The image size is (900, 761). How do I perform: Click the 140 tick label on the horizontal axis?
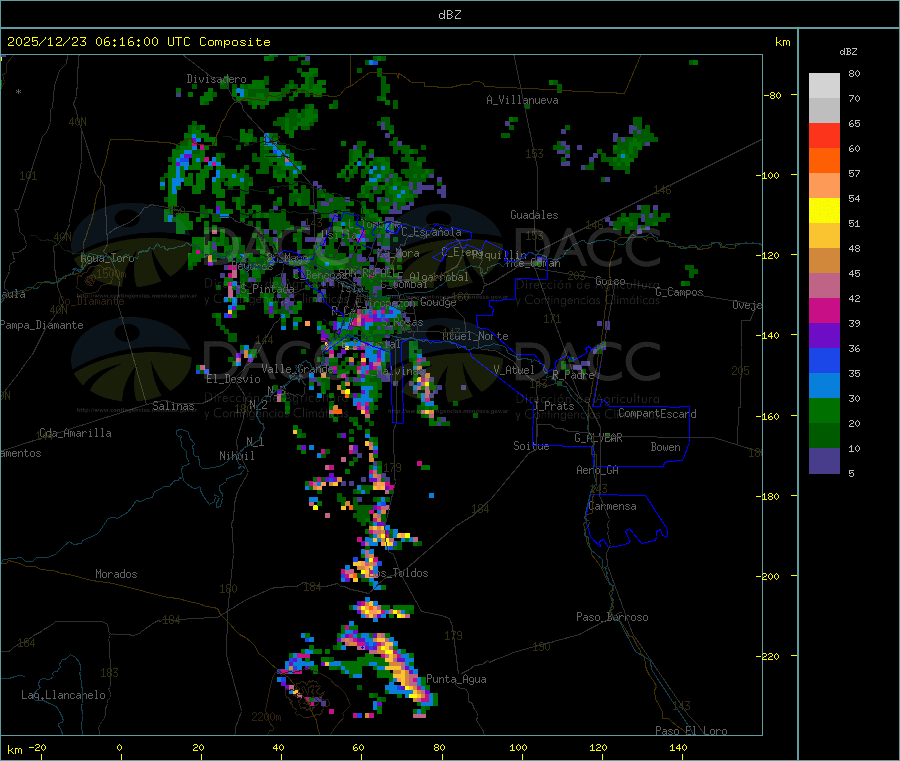point(678,747)
